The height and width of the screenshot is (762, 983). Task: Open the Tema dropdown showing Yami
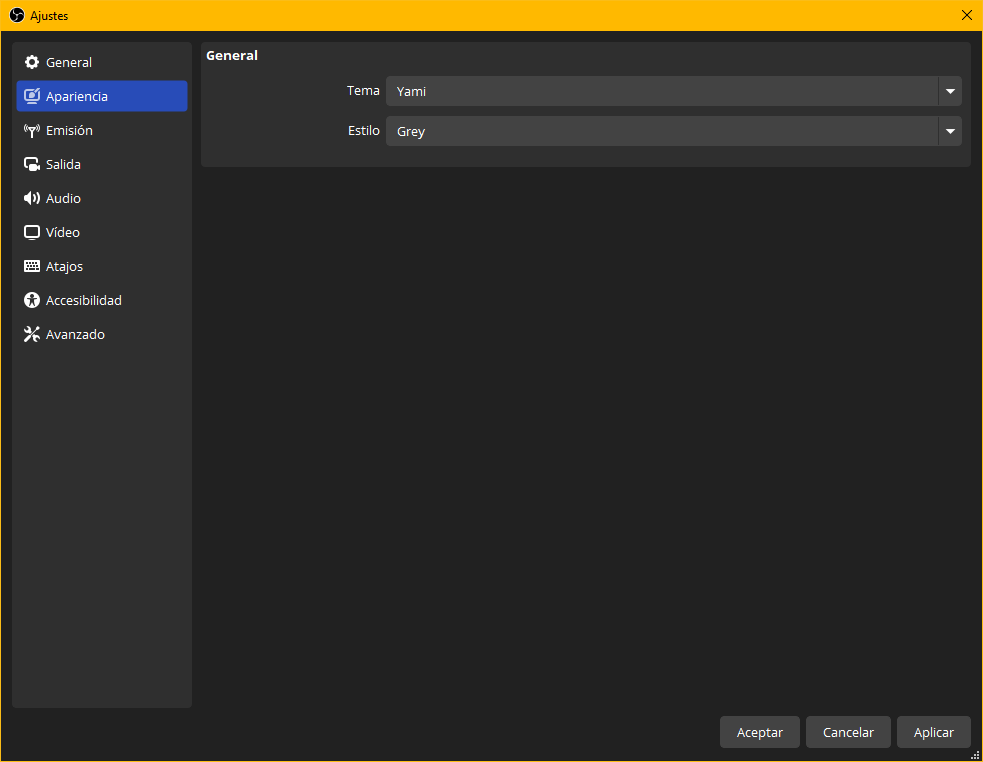click(x=673, y=92)
